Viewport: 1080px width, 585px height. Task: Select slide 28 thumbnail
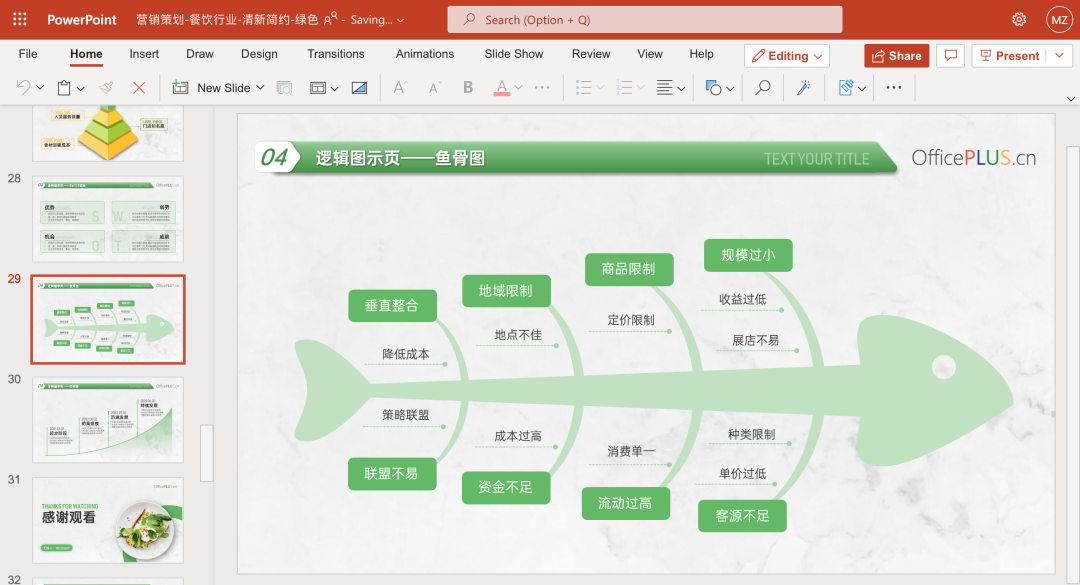108,219
